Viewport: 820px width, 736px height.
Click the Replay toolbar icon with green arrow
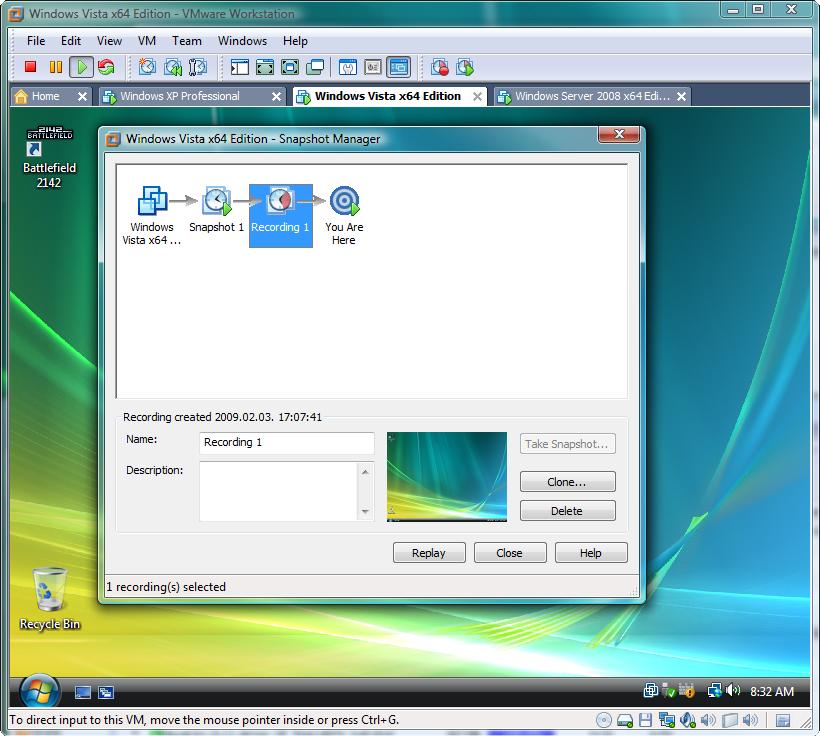pos(465,67)
